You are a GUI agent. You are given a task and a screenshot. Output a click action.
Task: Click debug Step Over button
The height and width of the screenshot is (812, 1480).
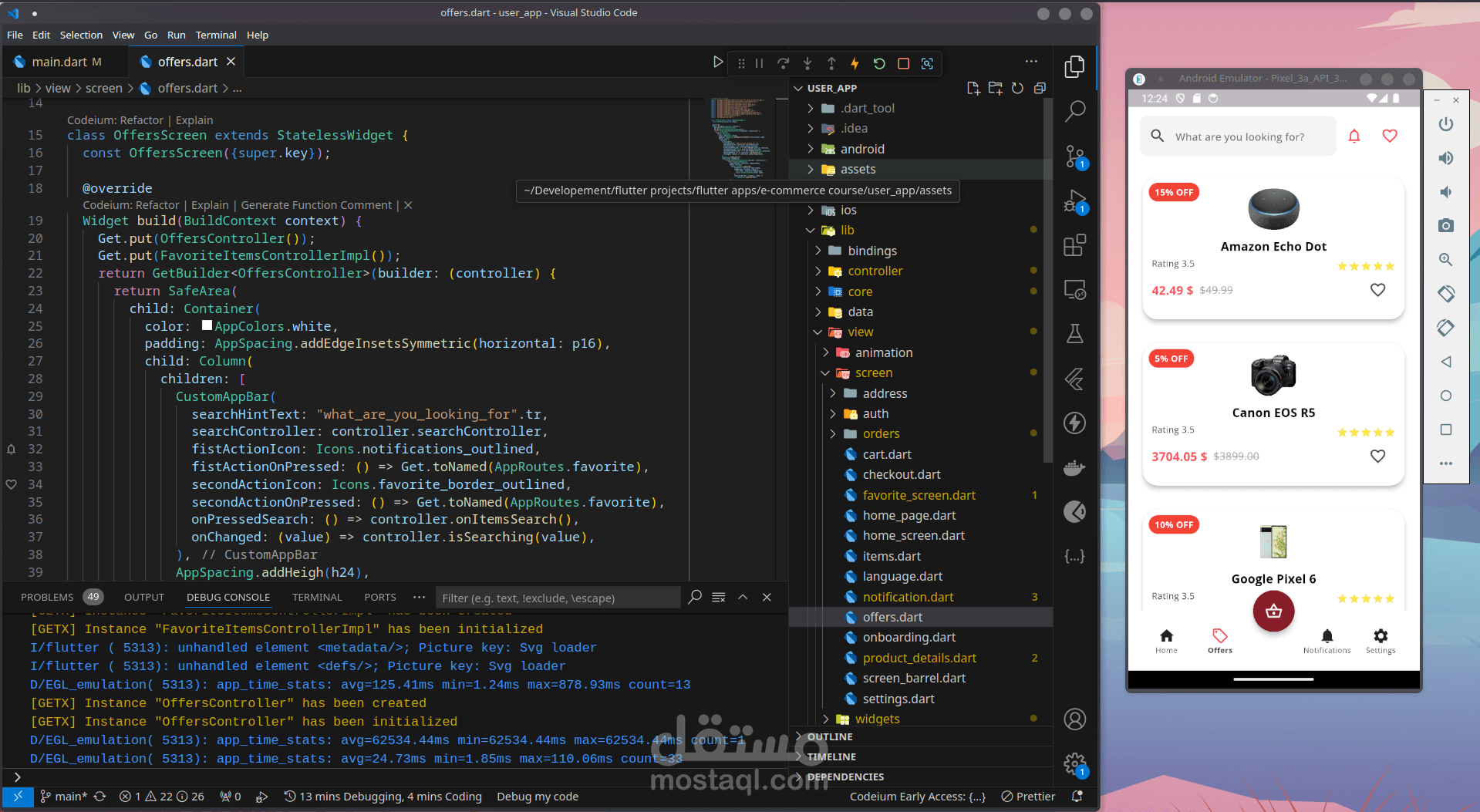tap(783, 63)
